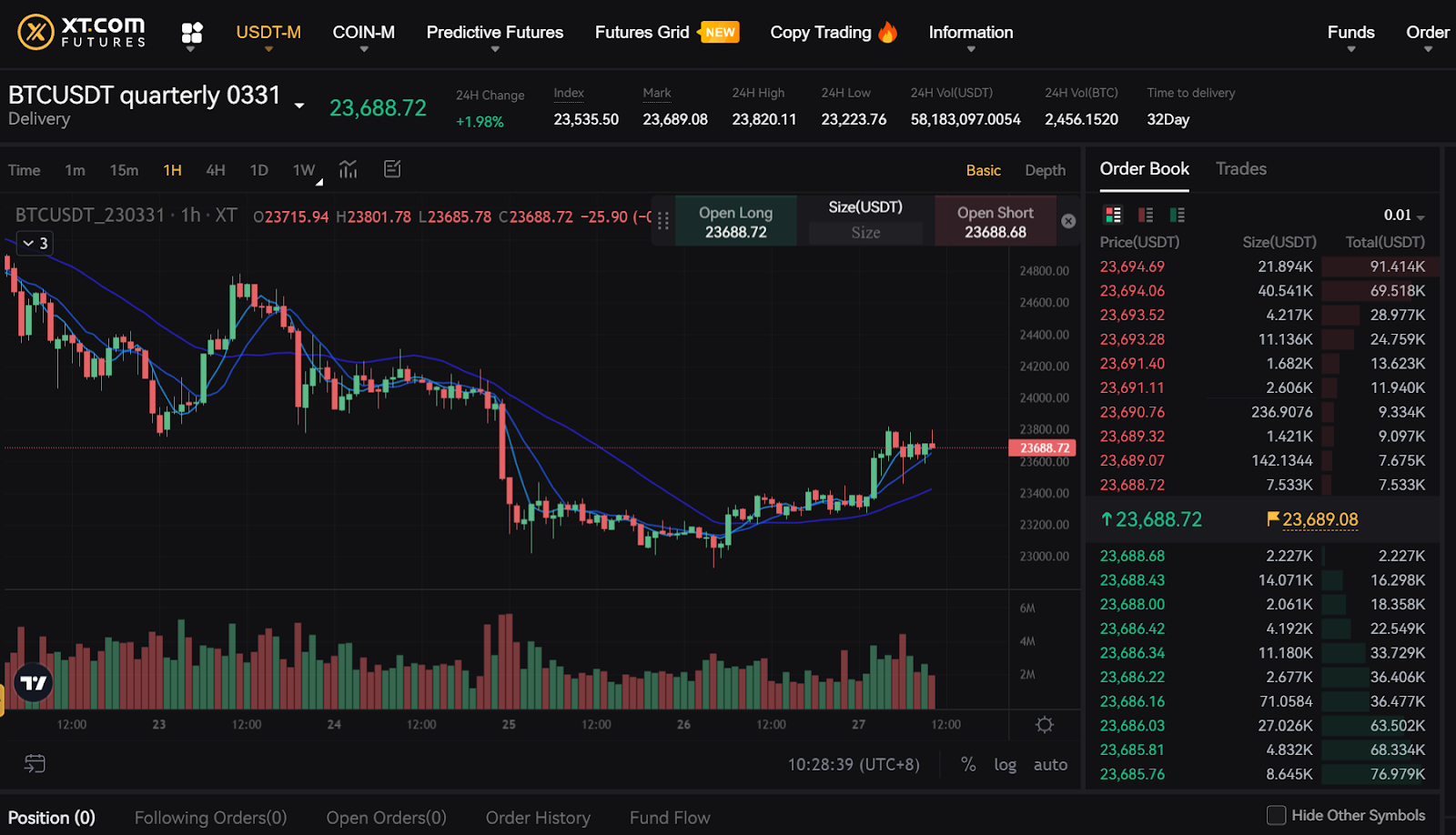Open the indicators editor icon beside chart styles

tap(392, 169)
